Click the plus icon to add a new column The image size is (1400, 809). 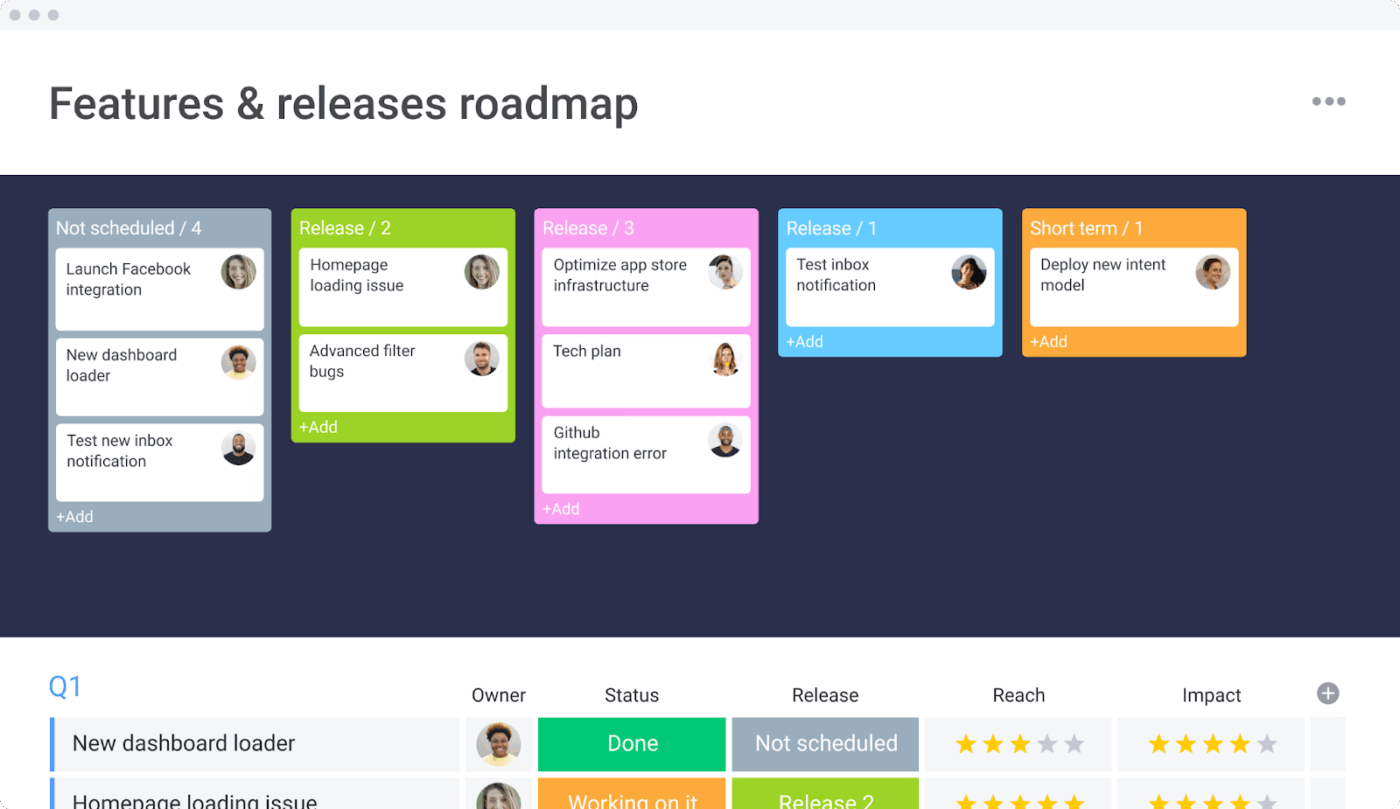pyautogui.click(x=1328, y=692)
